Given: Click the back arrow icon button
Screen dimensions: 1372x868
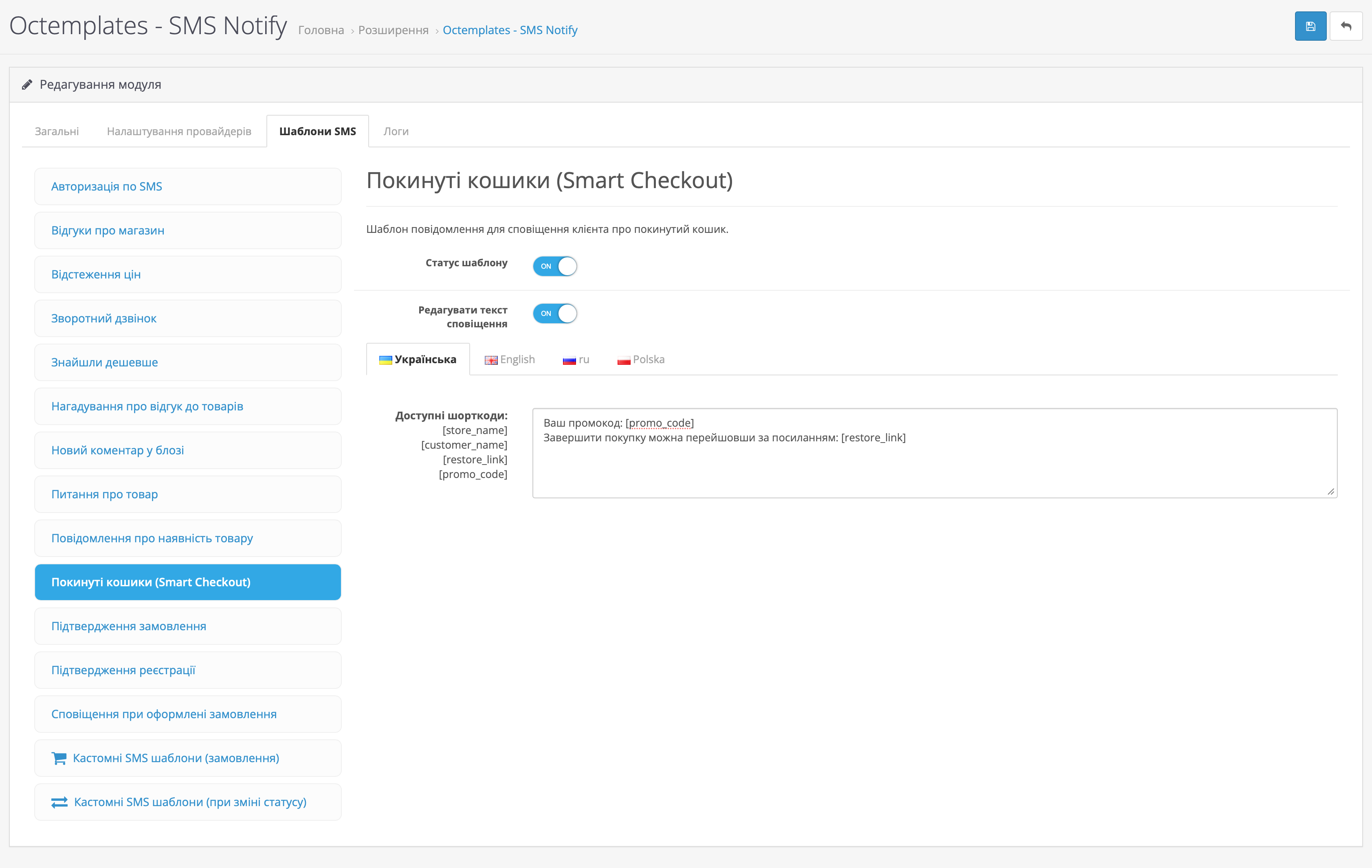Looking at the screenshot, I should [1346, 26].
